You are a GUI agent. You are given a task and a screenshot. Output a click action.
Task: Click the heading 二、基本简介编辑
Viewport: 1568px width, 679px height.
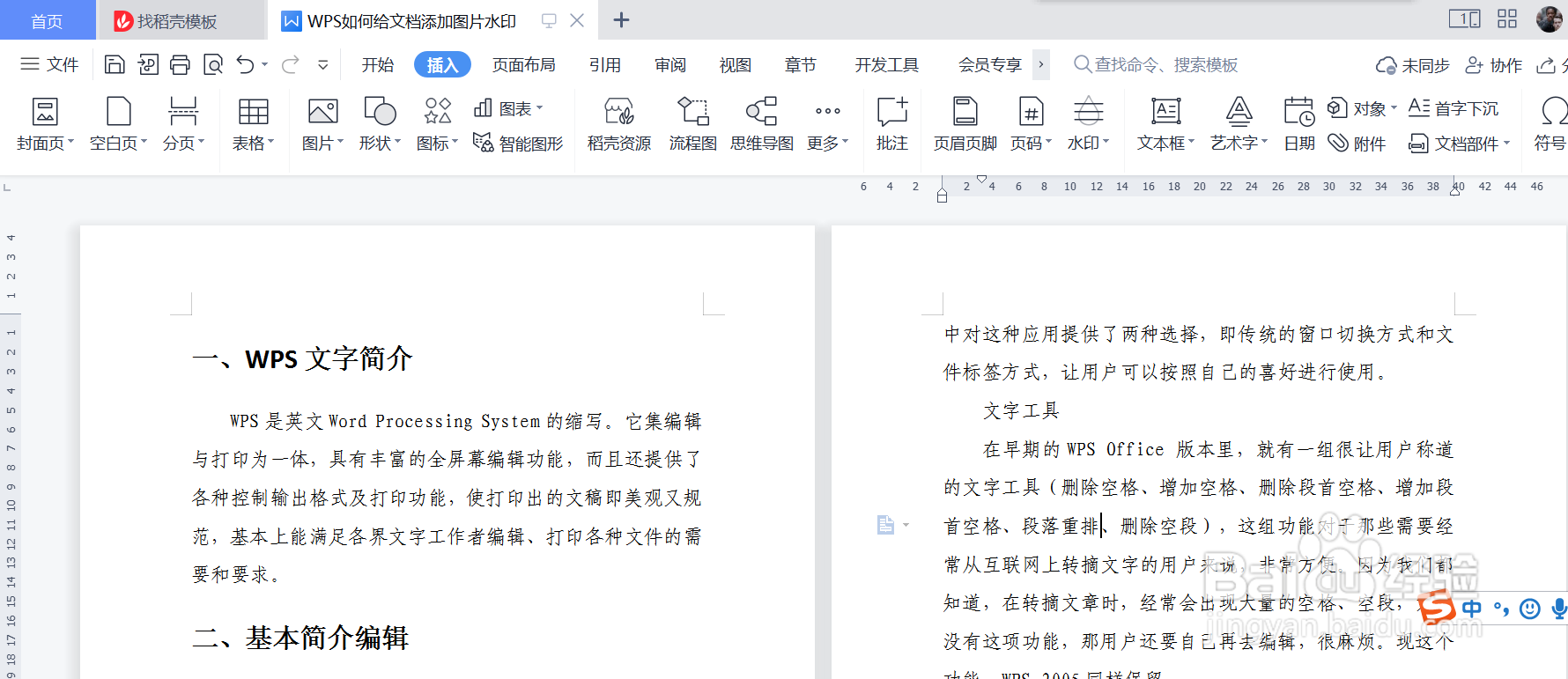[300, 638]
